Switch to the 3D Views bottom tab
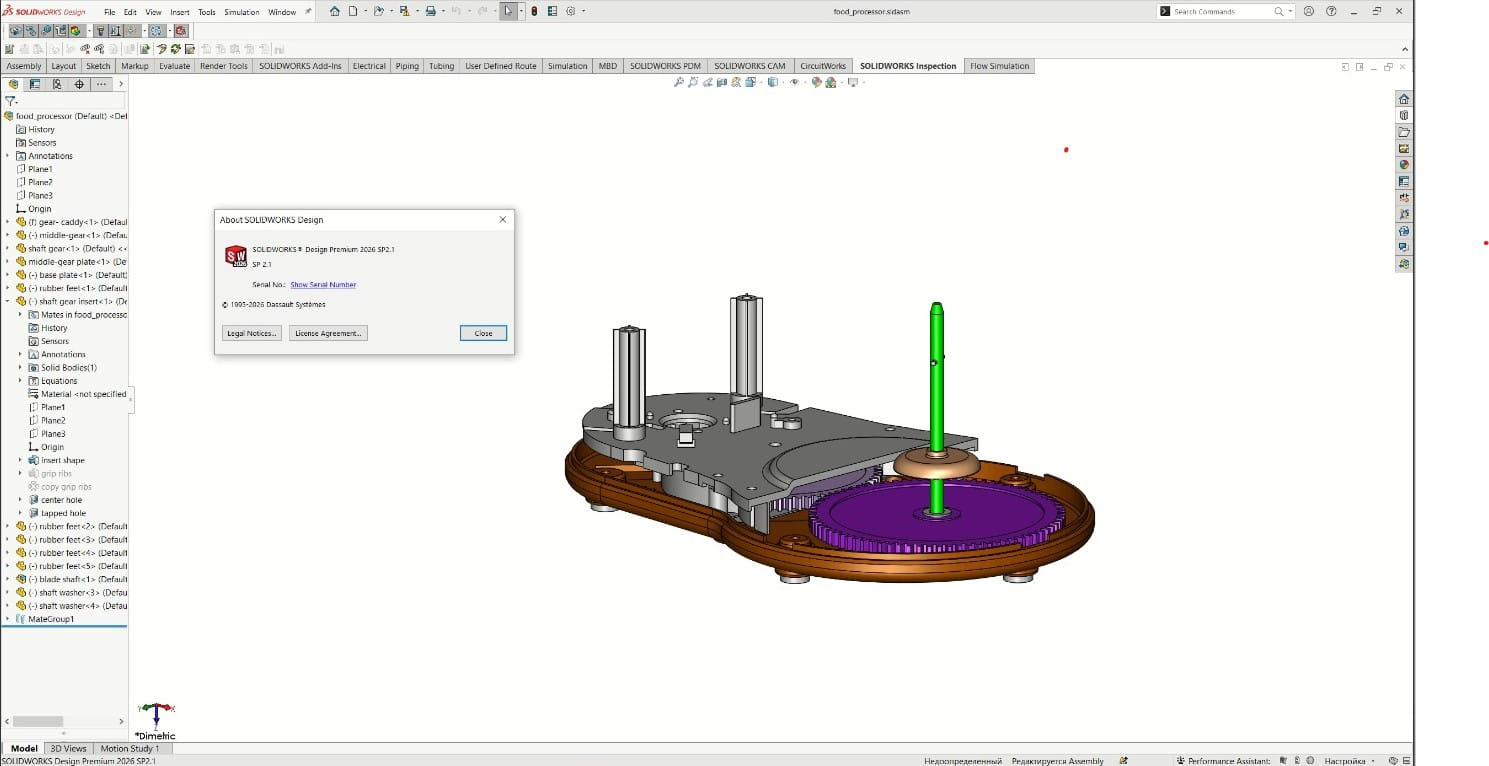 69,748
